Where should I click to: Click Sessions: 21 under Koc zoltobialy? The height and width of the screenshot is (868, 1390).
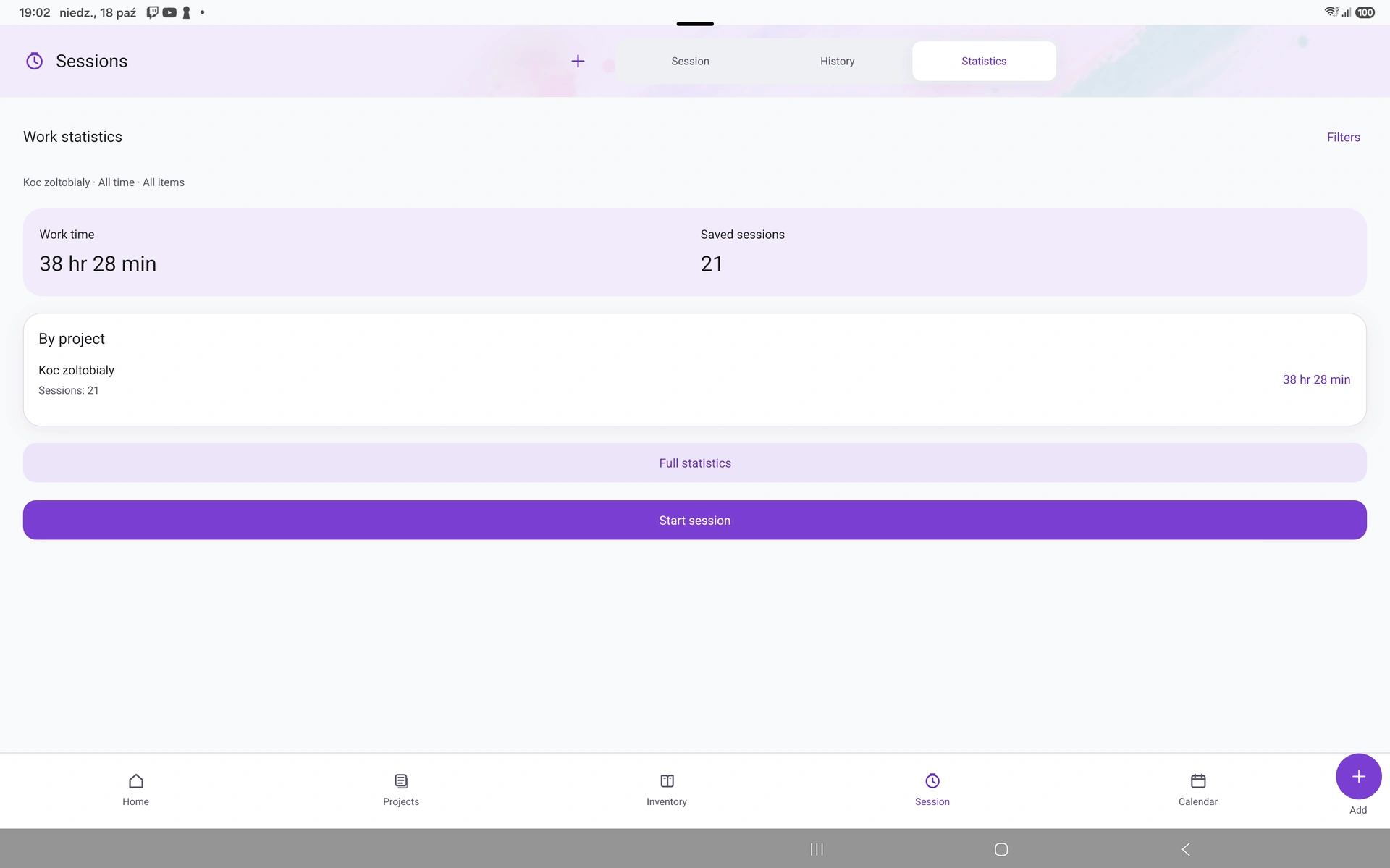(x=68, y=390)
